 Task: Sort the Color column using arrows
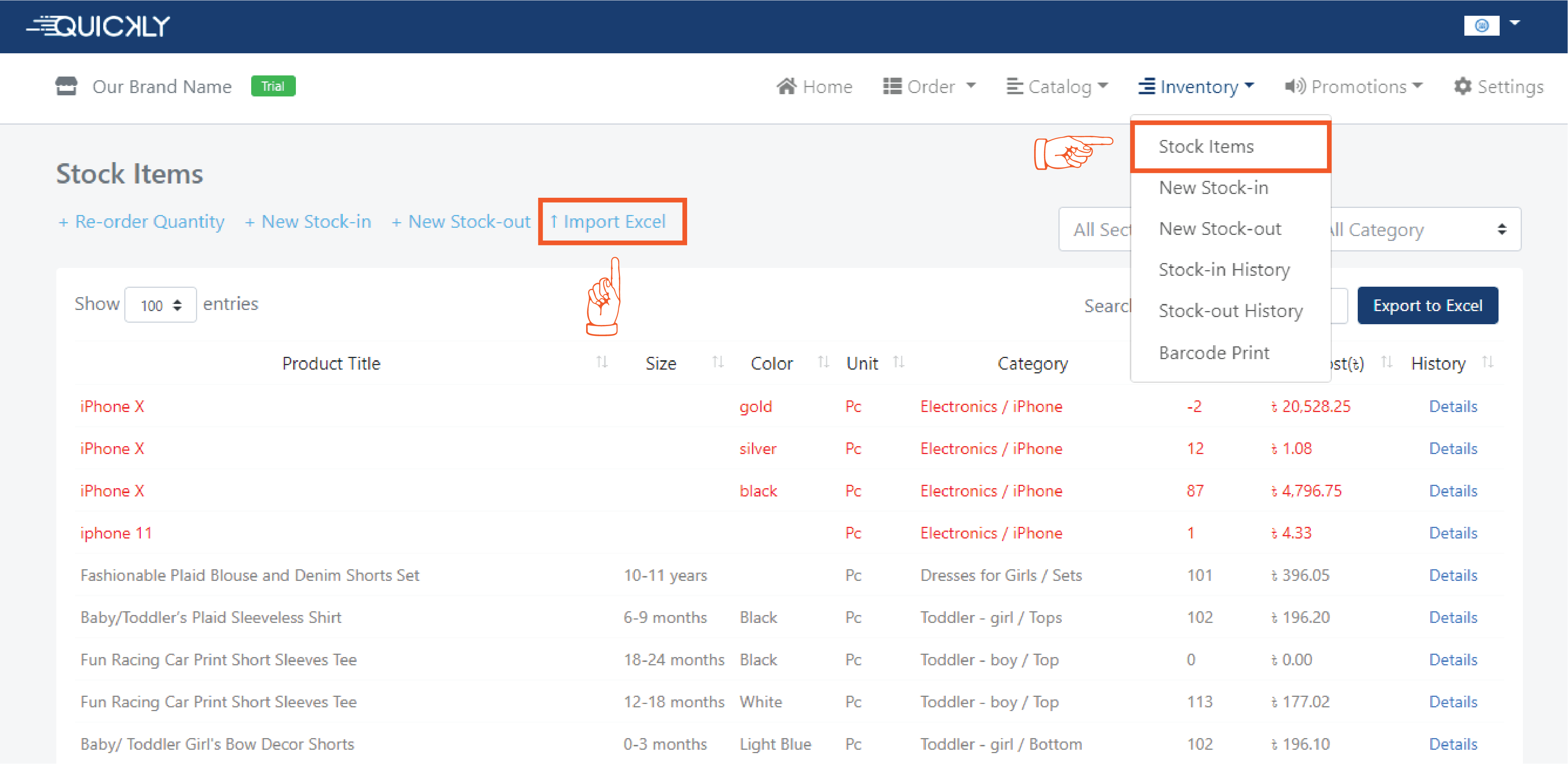coord(823,362)
